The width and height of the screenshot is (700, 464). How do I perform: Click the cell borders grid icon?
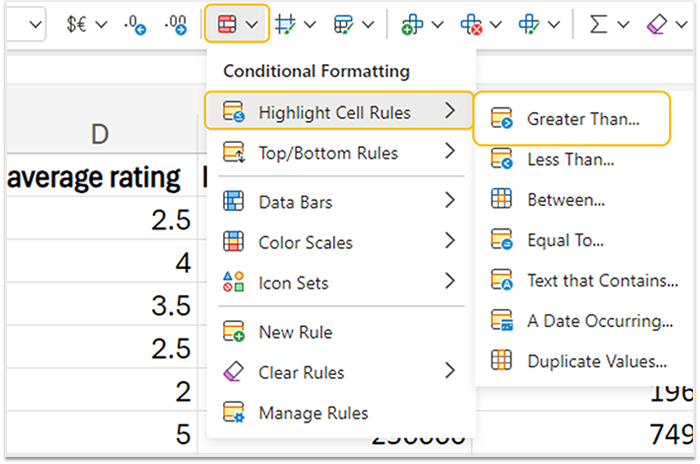(286, 22)
